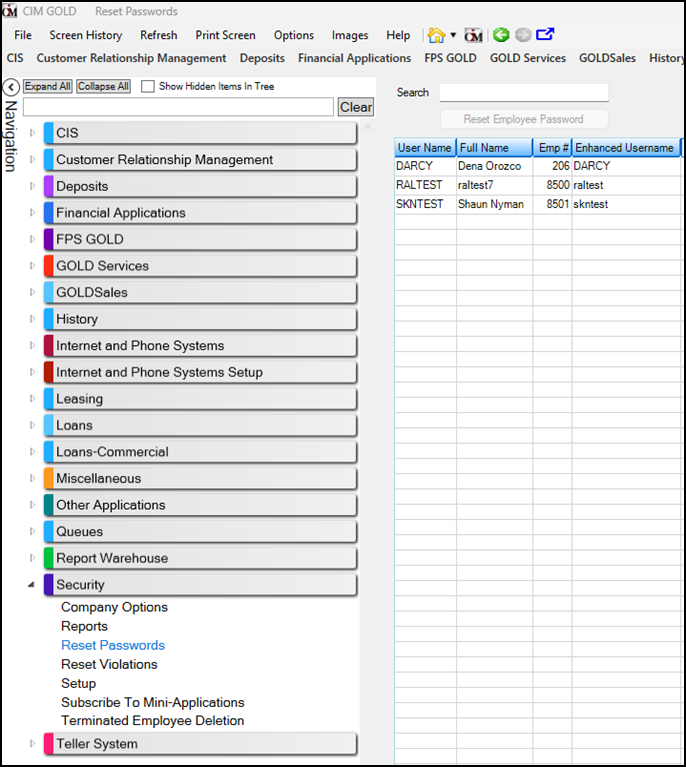Select the RALTEST user row

pyautogui.click(x=537, y=185)
